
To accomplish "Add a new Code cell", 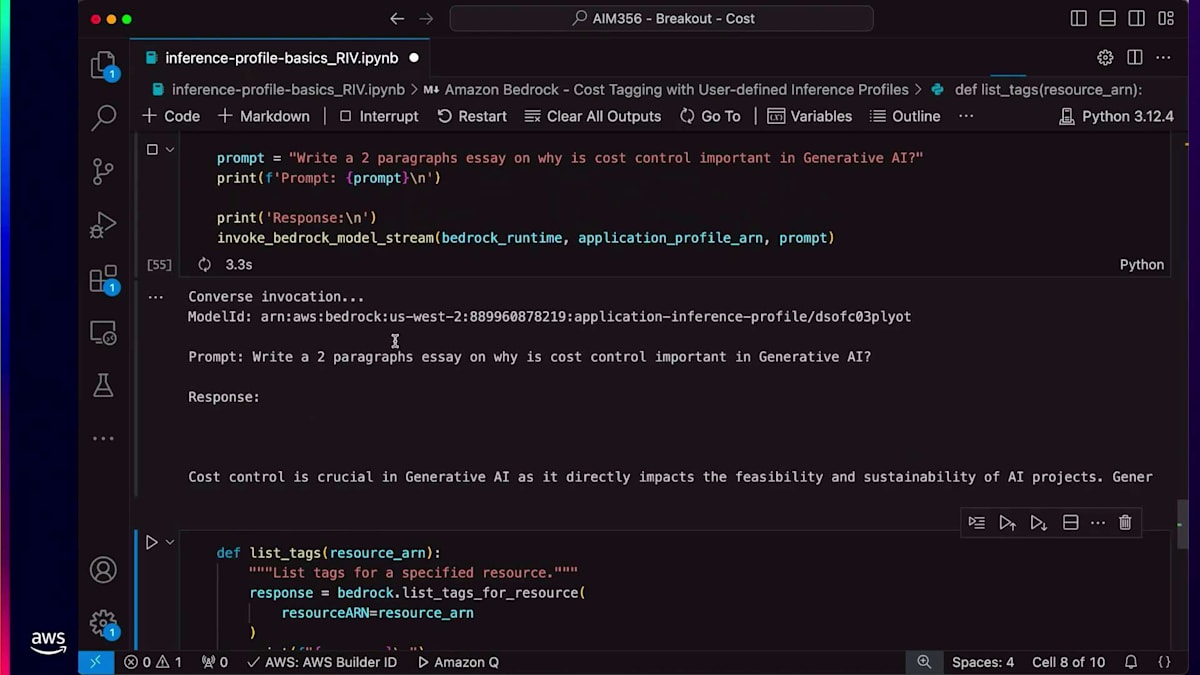I will tap(171, 116).
